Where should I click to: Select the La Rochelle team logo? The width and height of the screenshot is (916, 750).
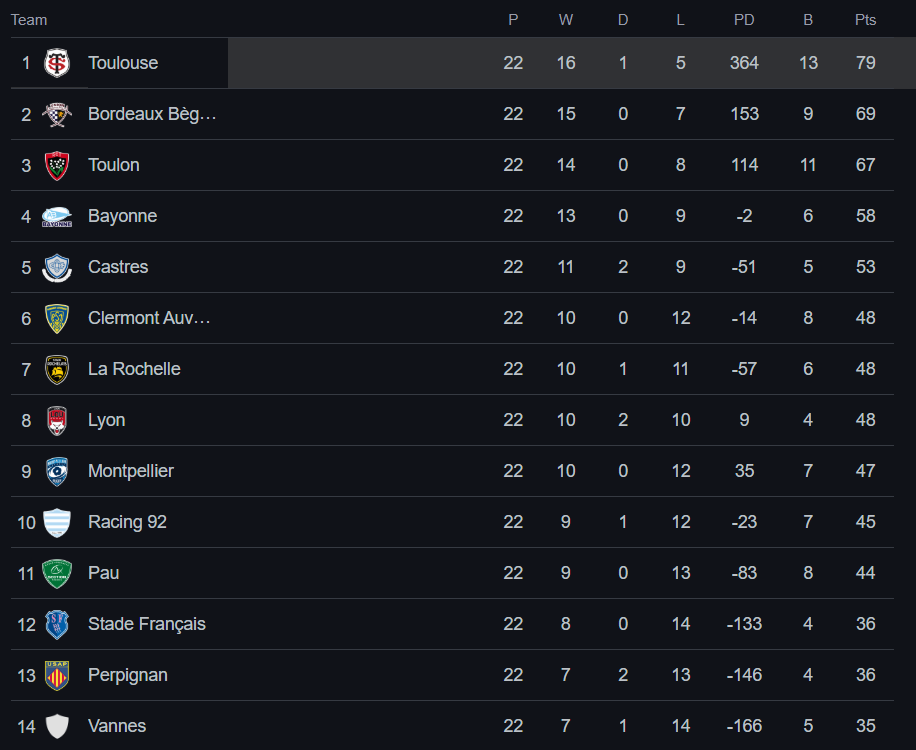tap(57, 369)
